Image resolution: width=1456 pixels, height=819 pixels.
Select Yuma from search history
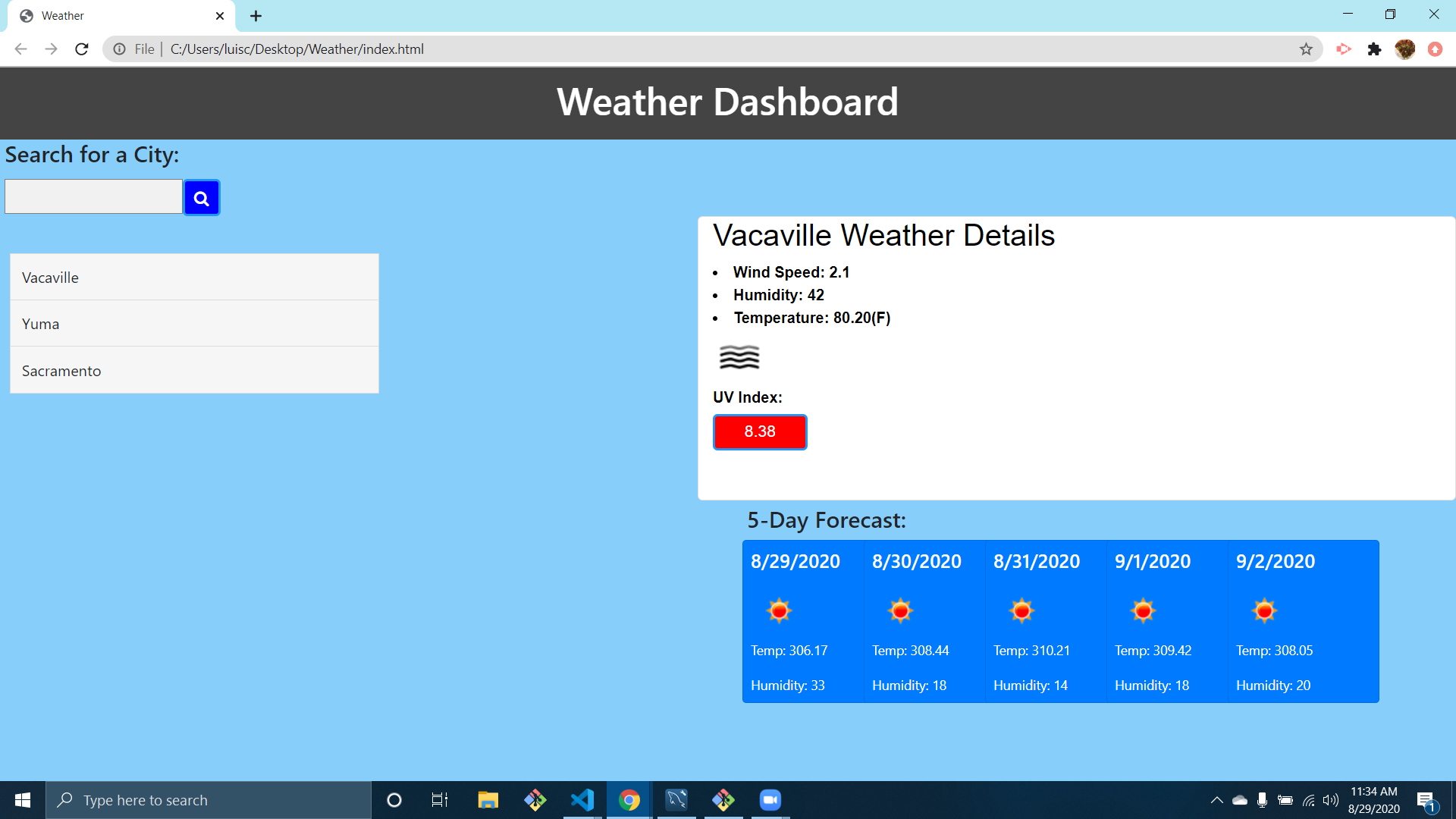point(194,324)
